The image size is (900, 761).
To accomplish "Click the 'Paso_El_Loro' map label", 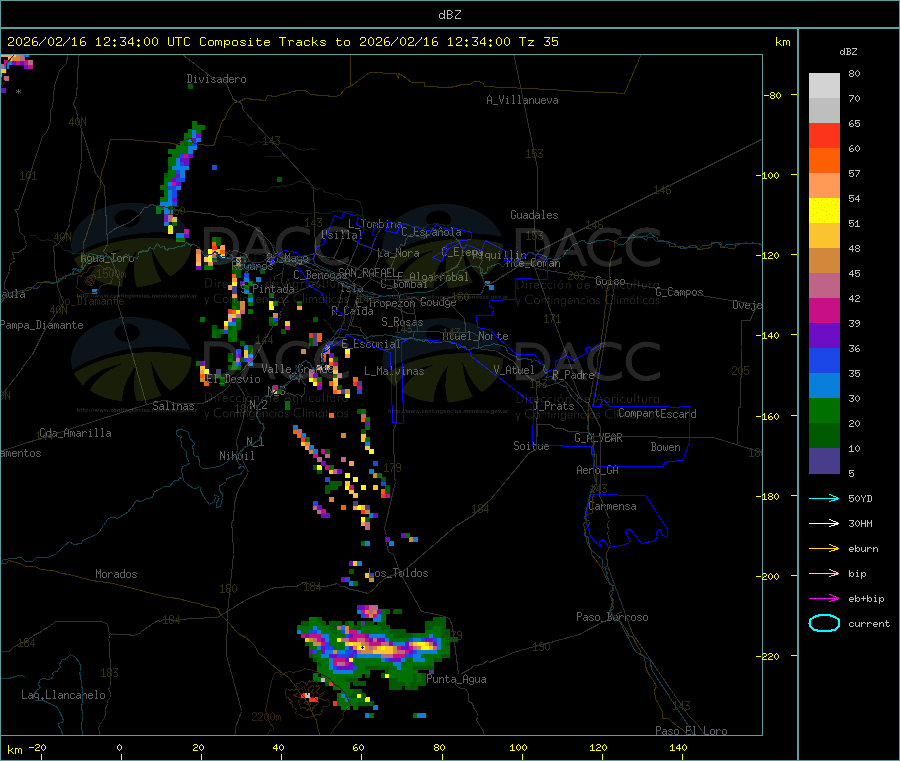I will pyautogui.click(x=692, y=731).
